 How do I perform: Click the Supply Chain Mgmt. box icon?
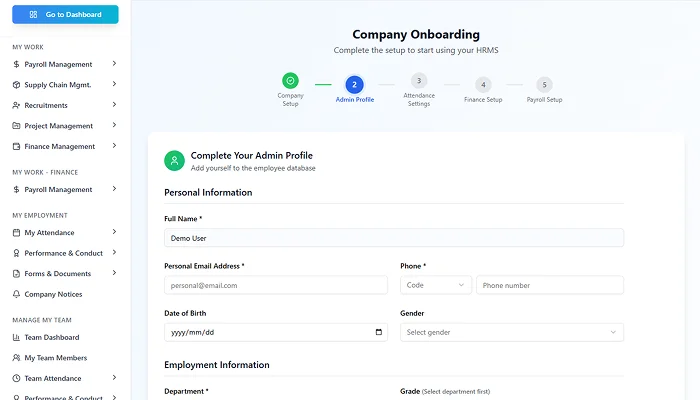pyautogui.click(x=16, y=85)
